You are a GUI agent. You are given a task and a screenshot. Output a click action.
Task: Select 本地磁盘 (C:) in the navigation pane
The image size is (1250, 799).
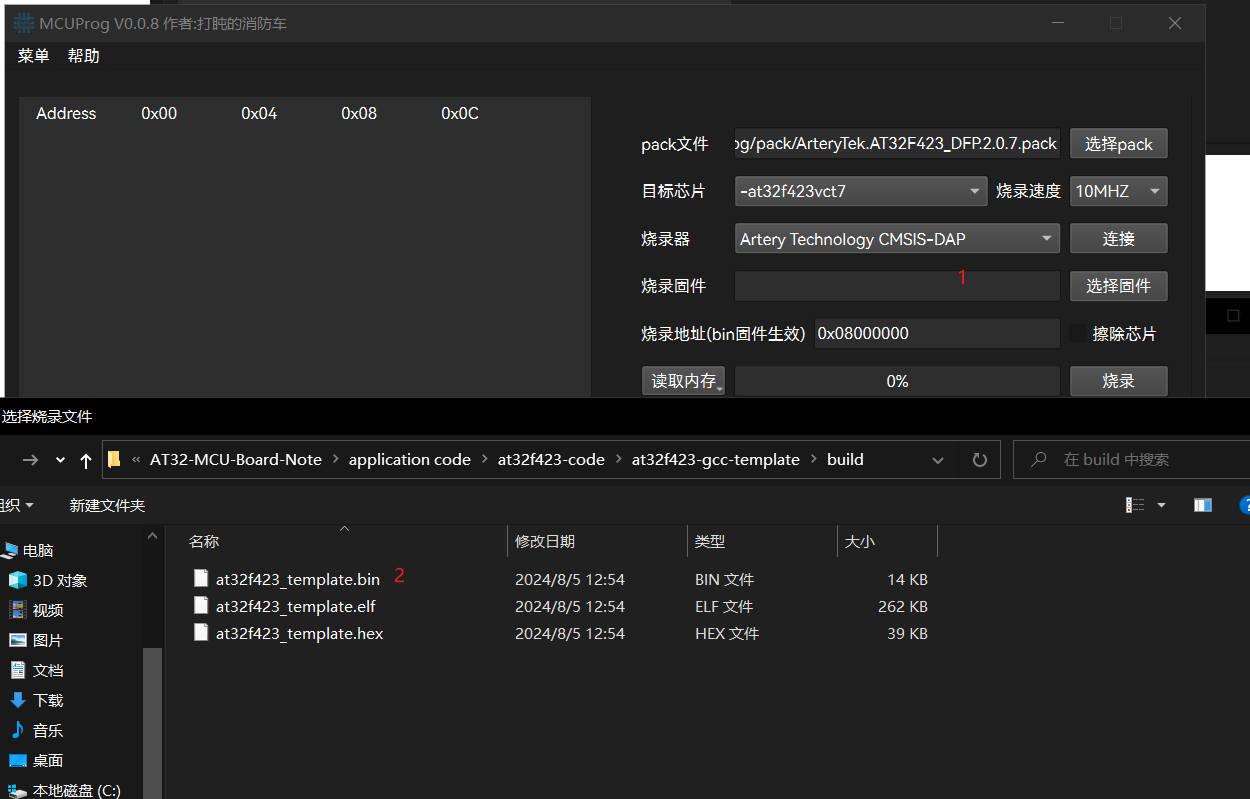(77, 790)
